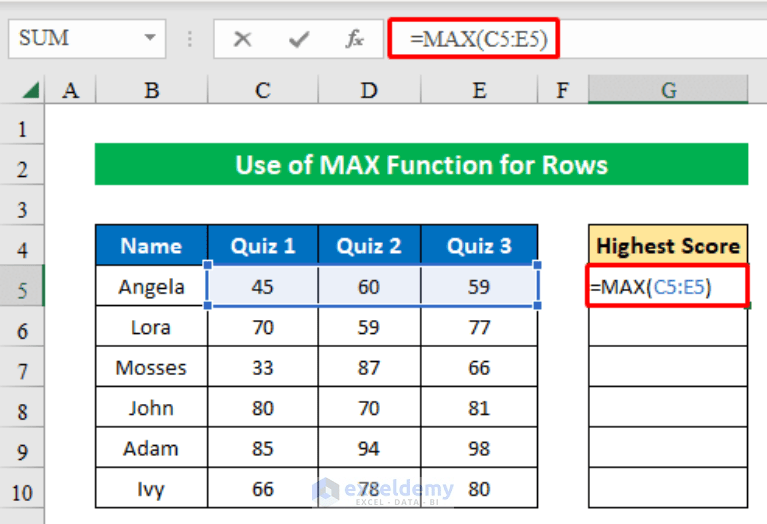
Task: Select column G header
Action: point(668,90)
